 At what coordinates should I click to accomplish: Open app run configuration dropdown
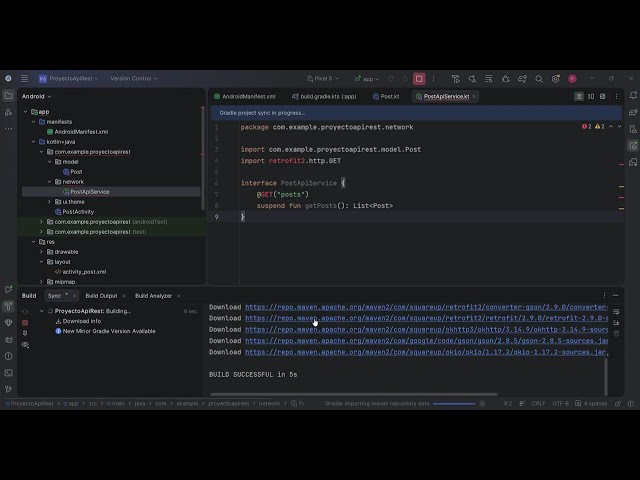coord(367,79)
